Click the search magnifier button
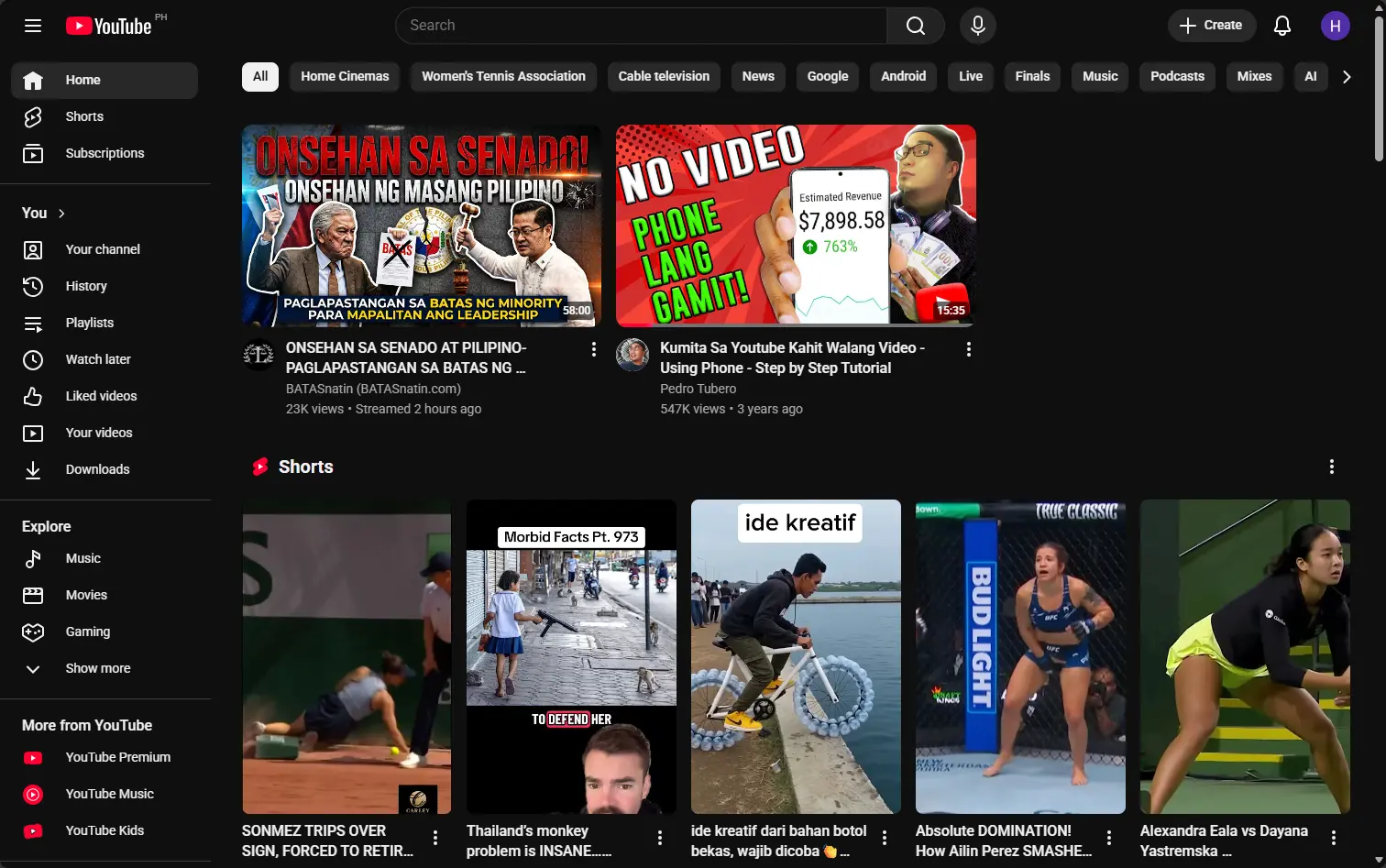 tap(916, 26)
